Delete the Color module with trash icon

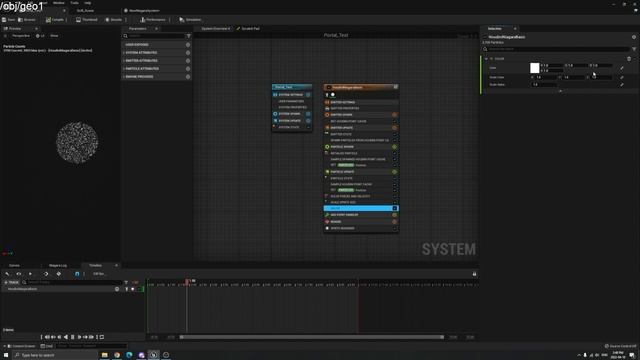629,59
